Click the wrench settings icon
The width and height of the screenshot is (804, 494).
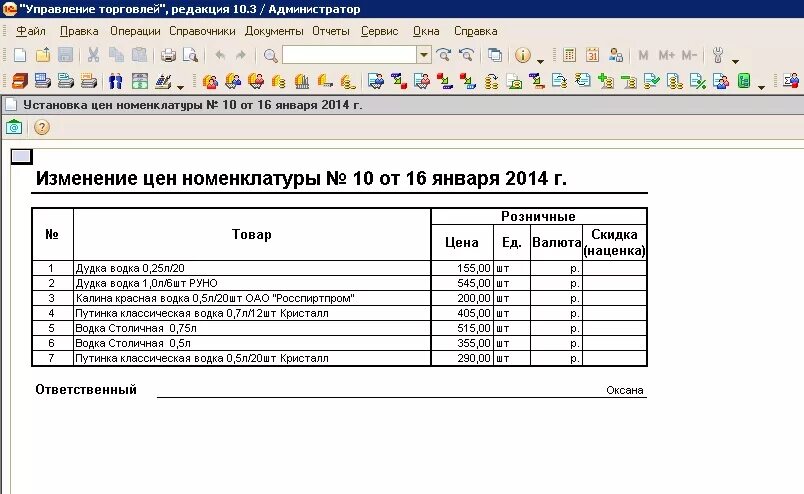point(718,55)
